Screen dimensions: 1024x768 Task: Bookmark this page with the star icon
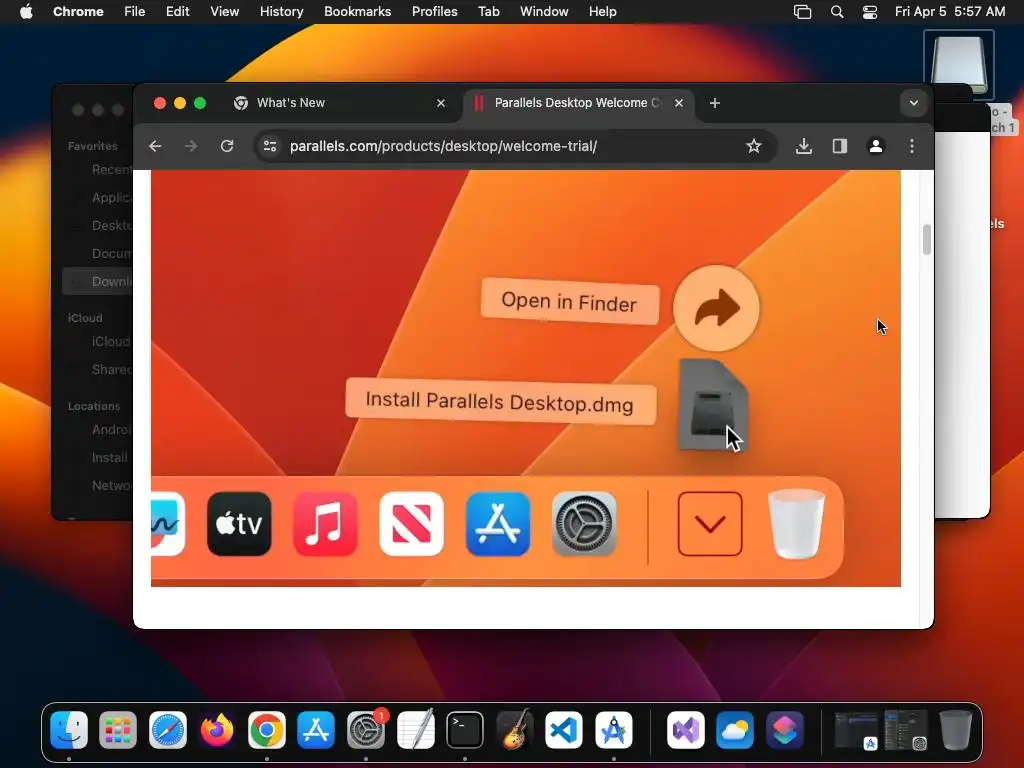(754, 146)
